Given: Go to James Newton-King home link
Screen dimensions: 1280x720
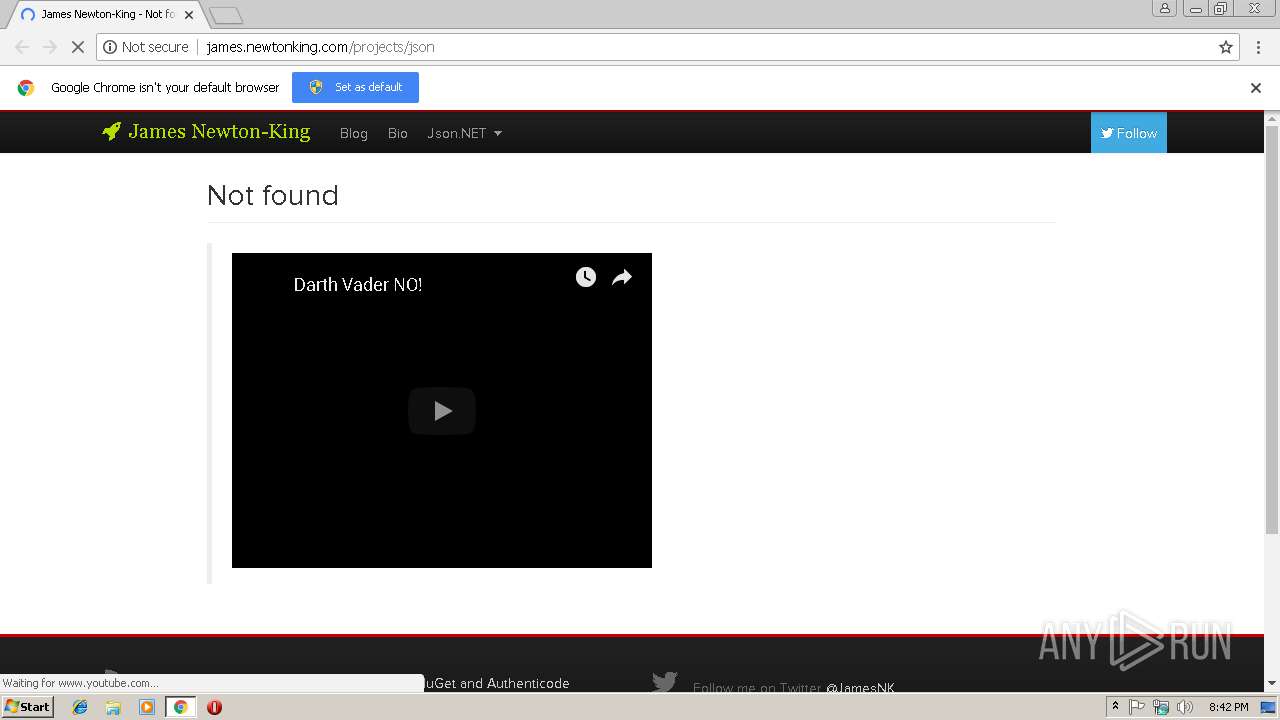Looking at the screenshot, I should (x=219, y=131).
